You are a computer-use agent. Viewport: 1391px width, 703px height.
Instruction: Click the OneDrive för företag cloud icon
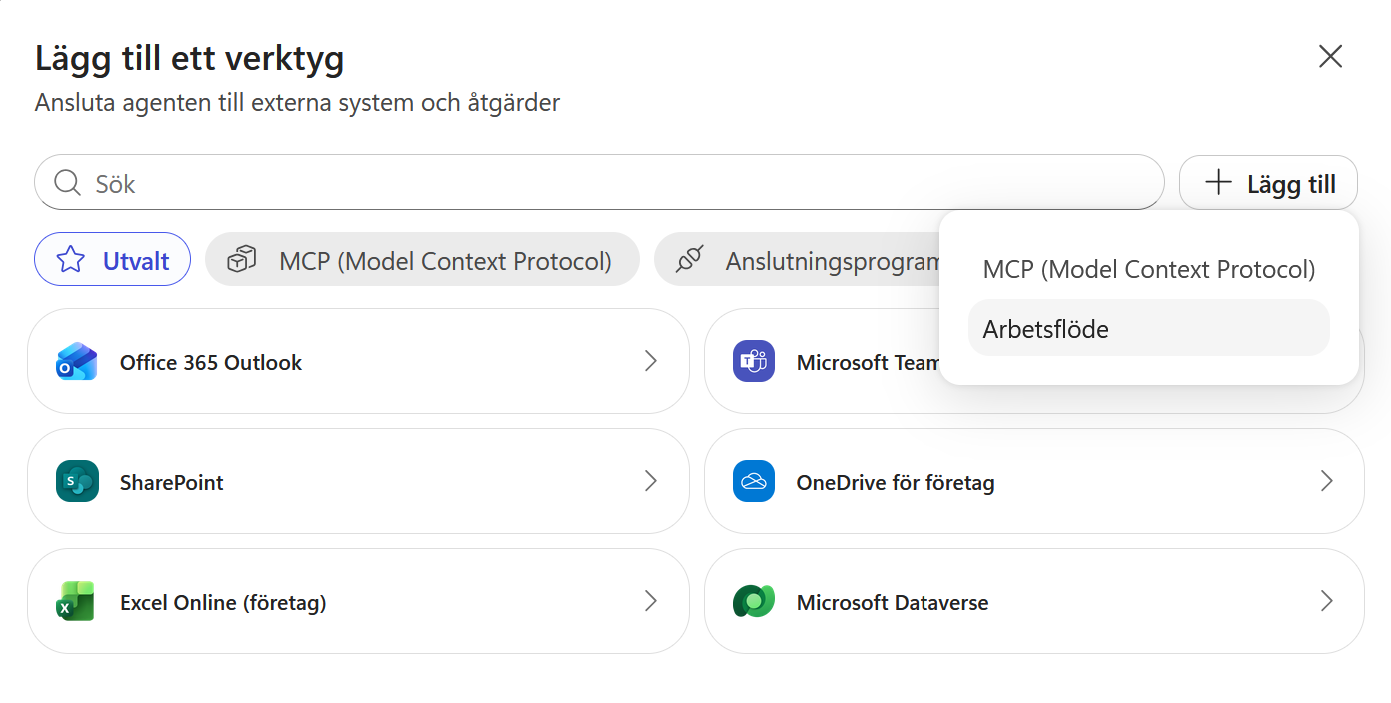click(754, 482)
